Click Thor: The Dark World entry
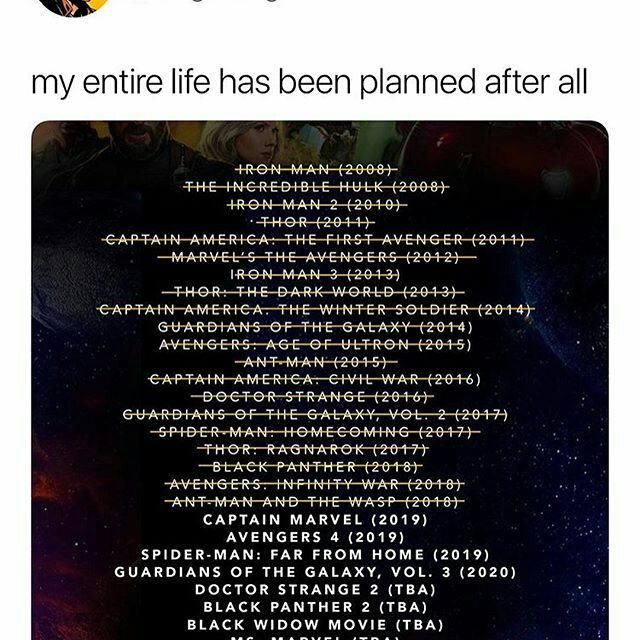The height and width of the screenshot is (640, 640). (313, 292)
